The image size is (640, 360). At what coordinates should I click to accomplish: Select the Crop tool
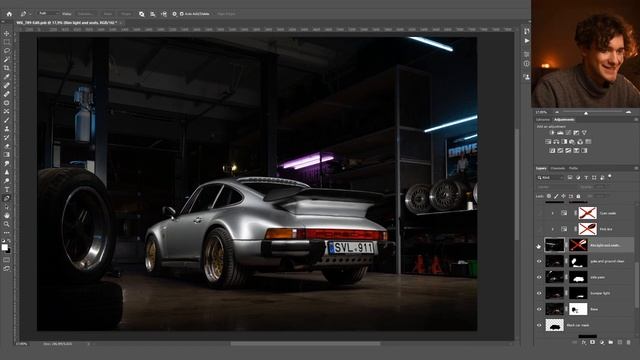click(7, 68)
